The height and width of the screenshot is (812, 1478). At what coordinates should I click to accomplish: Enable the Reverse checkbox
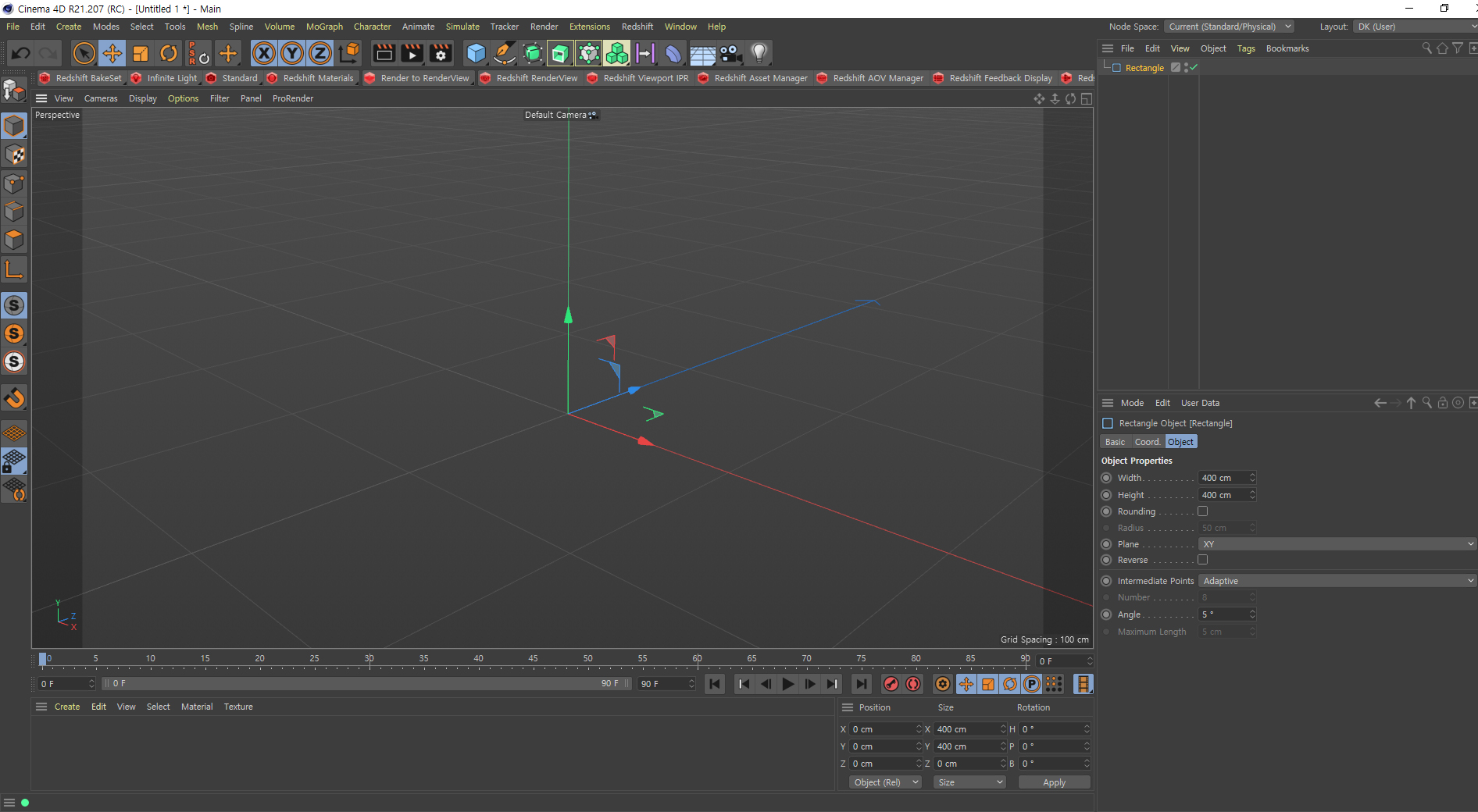(x=1203, y=560)
